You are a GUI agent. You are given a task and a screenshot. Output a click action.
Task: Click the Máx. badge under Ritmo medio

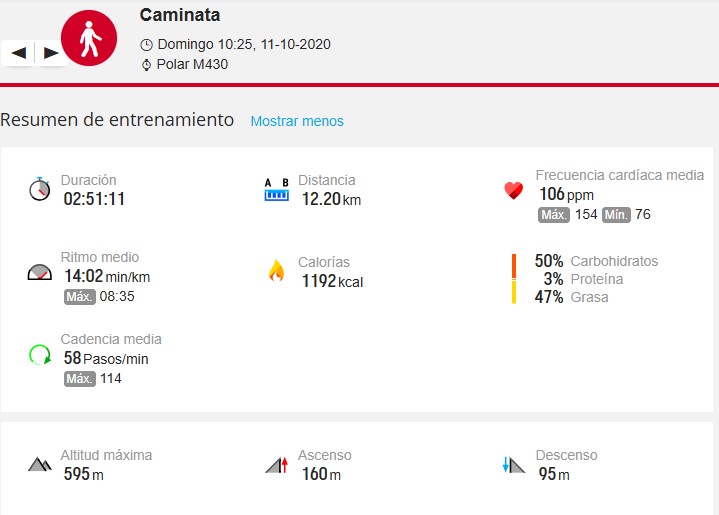click(x=79, y=297)
